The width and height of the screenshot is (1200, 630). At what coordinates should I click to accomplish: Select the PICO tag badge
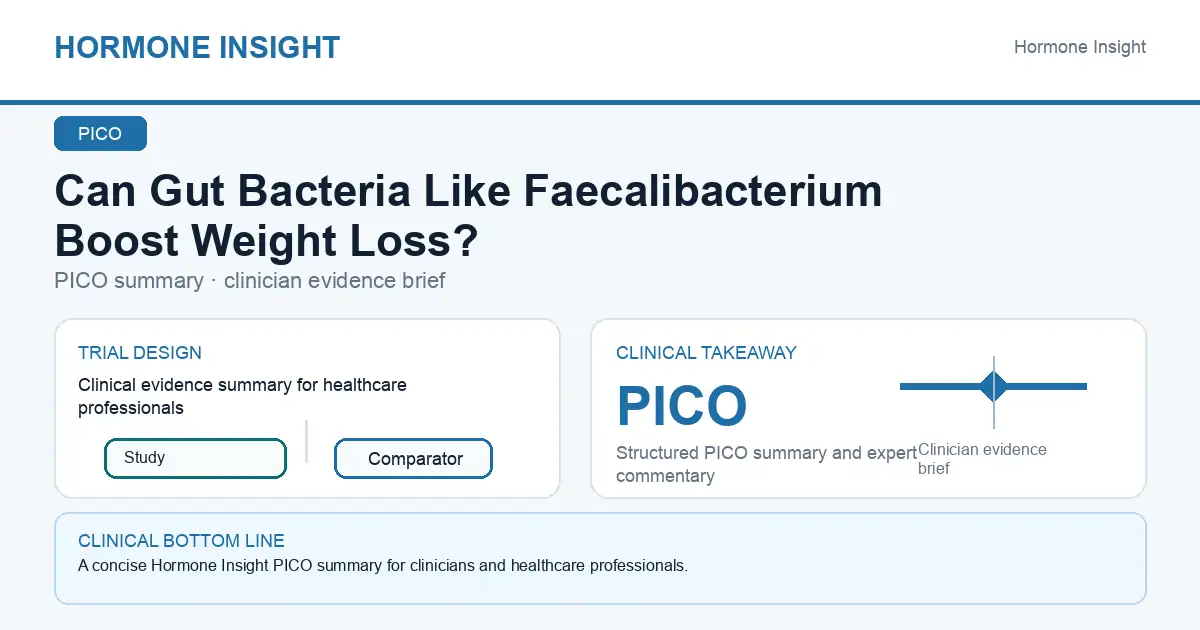tap(100, 134)
